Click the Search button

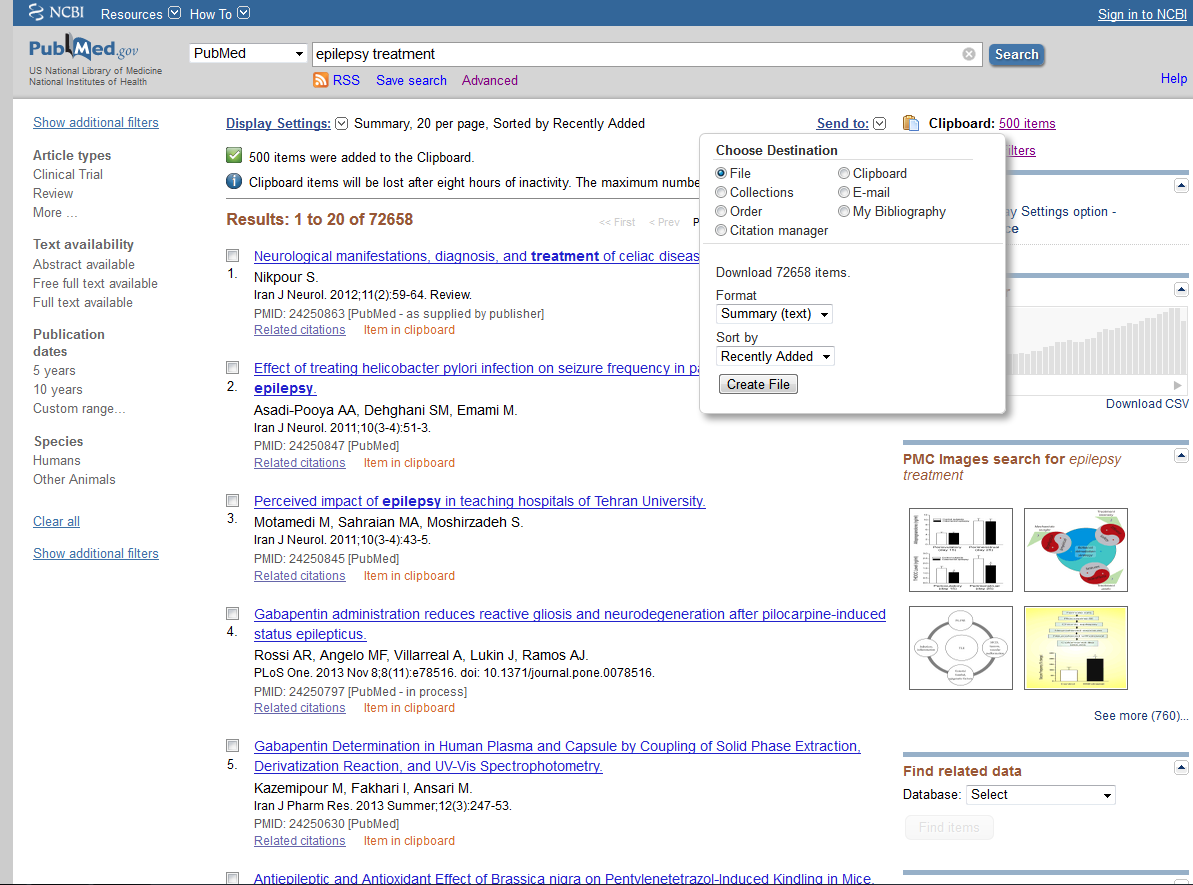pos(1016,54)
